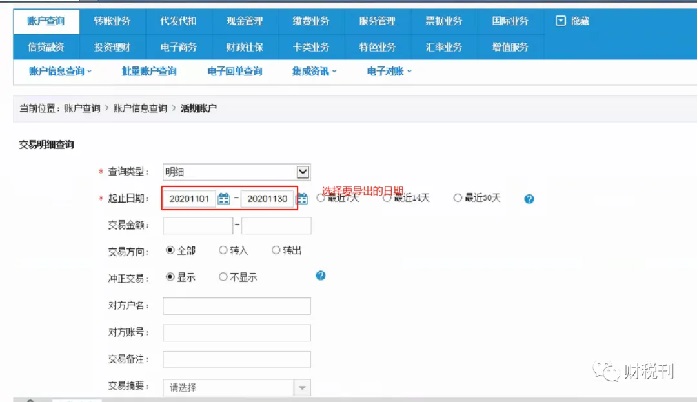Click 账户查询 breadcrumb link
Viewport: 698px width, 402px height.
[82, 108]
